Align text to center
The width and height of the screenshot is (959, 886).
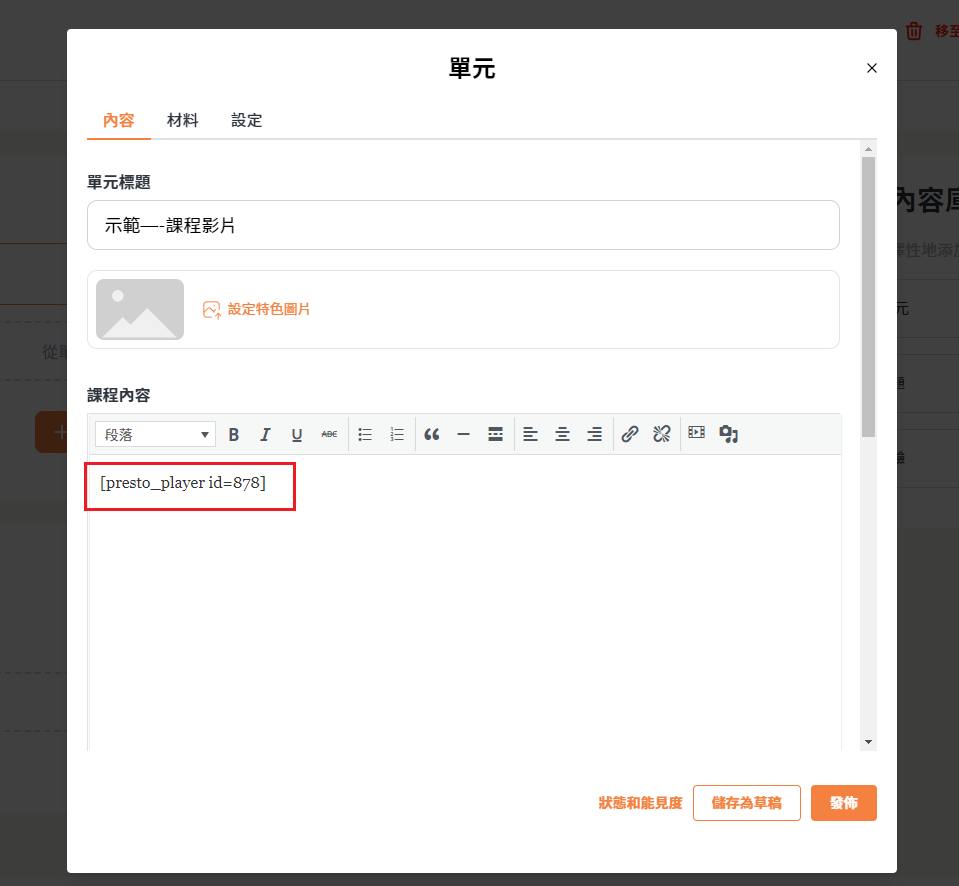(563, 434)
